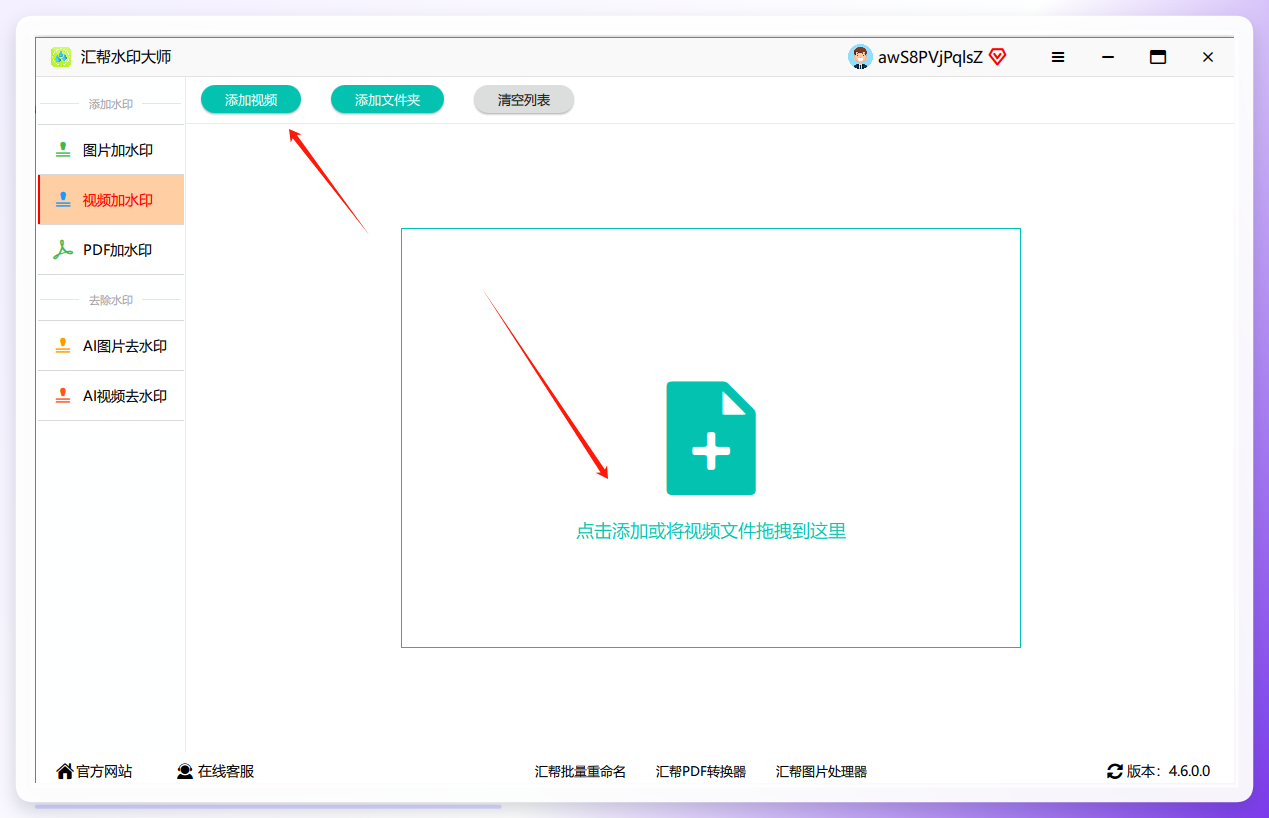Click the red stamp icon for AI视频去水印
This screenshot has height=818, width=1269.
point(63,396)
